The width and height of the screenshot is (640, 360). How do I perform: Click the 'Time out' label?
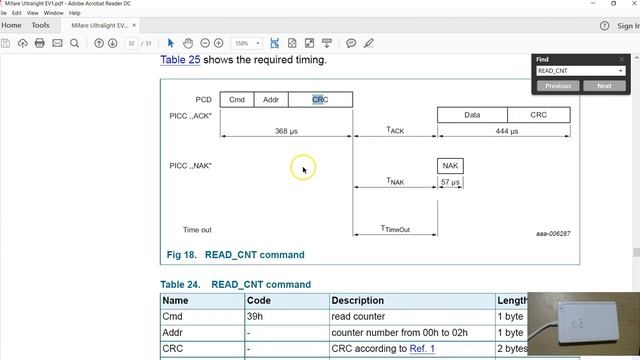[197, 230]
